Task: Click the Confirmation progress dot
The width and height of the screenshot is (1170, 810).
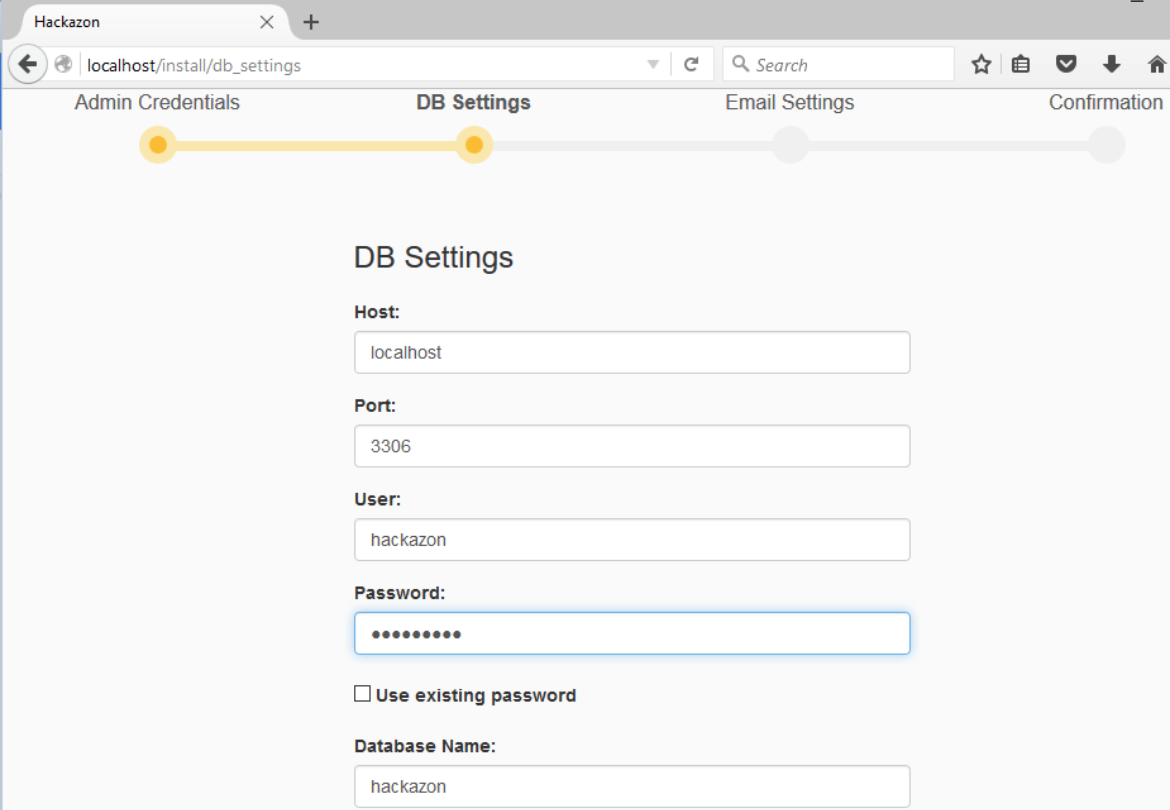Action: pyautogui.click(x=1107, y=145)
